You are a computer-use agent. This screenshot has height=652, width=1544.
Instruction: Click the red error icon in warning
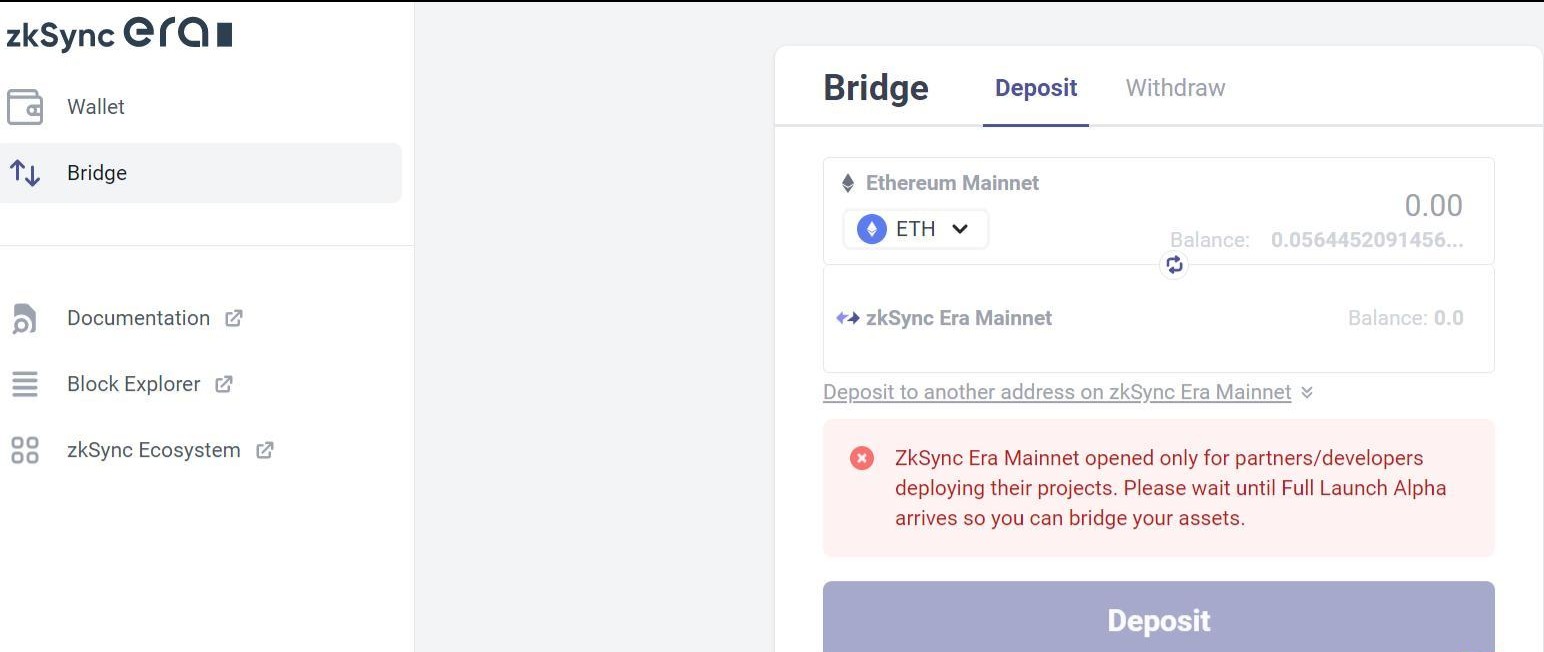pos(861,458)
